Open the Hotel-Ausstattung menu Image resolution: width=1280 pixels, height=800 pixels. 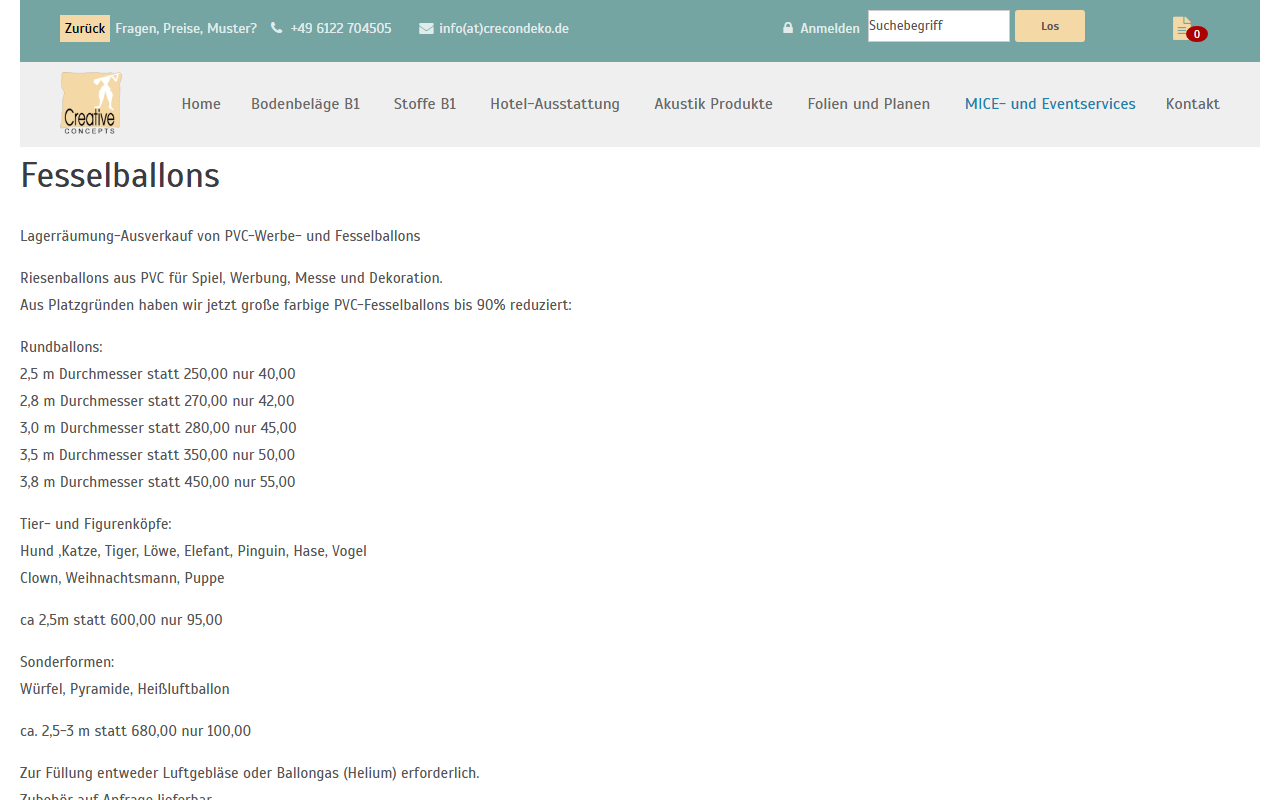pos(555,104)
